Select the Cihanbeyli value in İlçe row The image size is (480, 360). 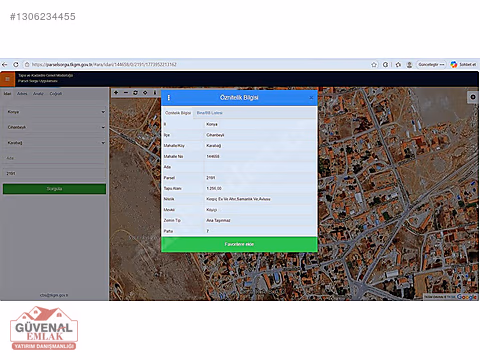[x=215, y=135]
